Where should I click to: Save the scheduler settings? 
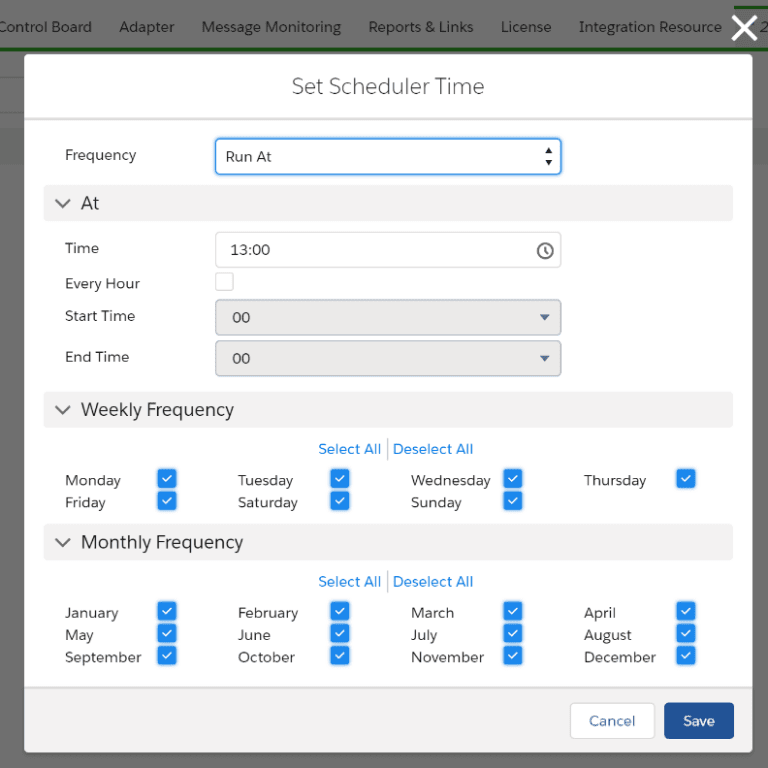(x=698, y=721)
